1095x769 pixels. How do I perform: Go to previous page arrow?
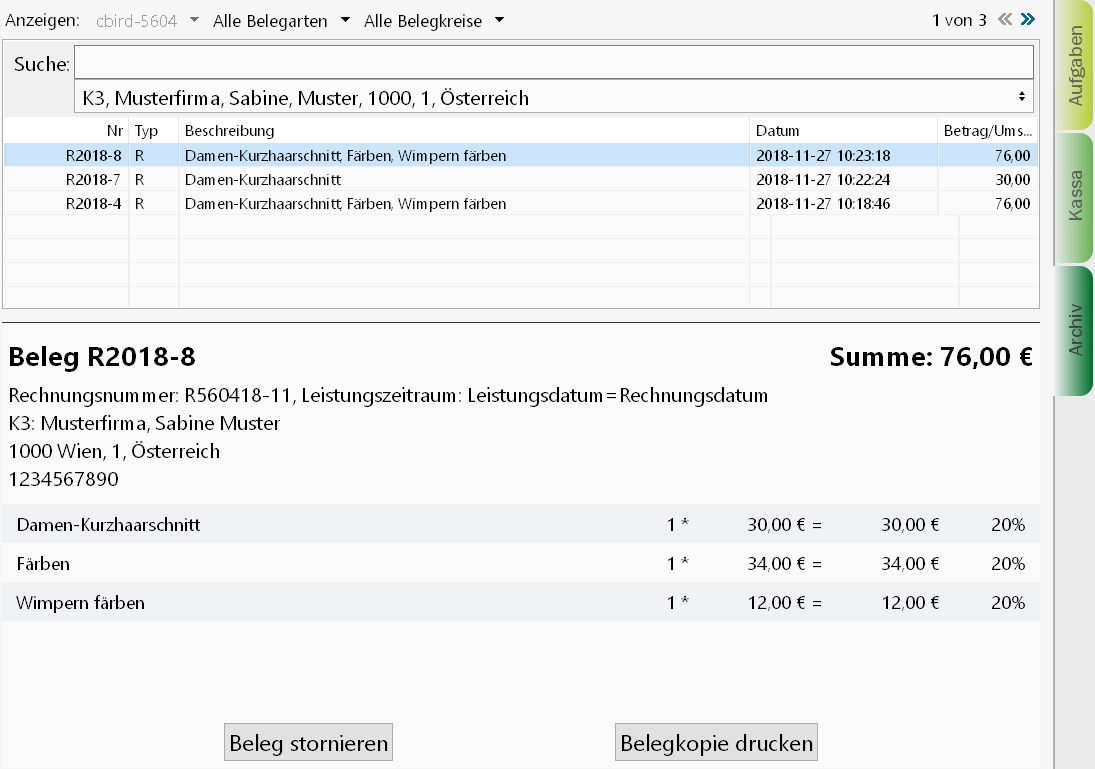[x=1005, y=19]
